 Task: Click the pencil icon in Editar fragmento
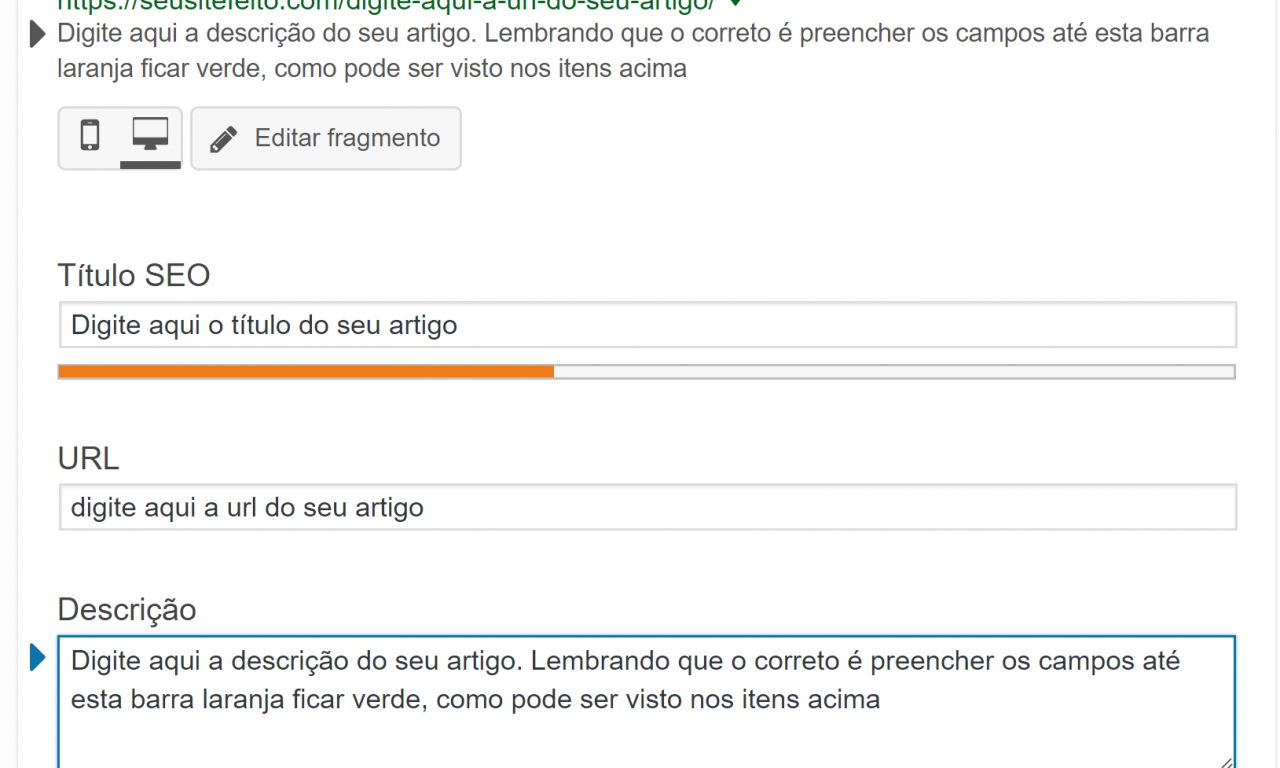pos(224,138)
